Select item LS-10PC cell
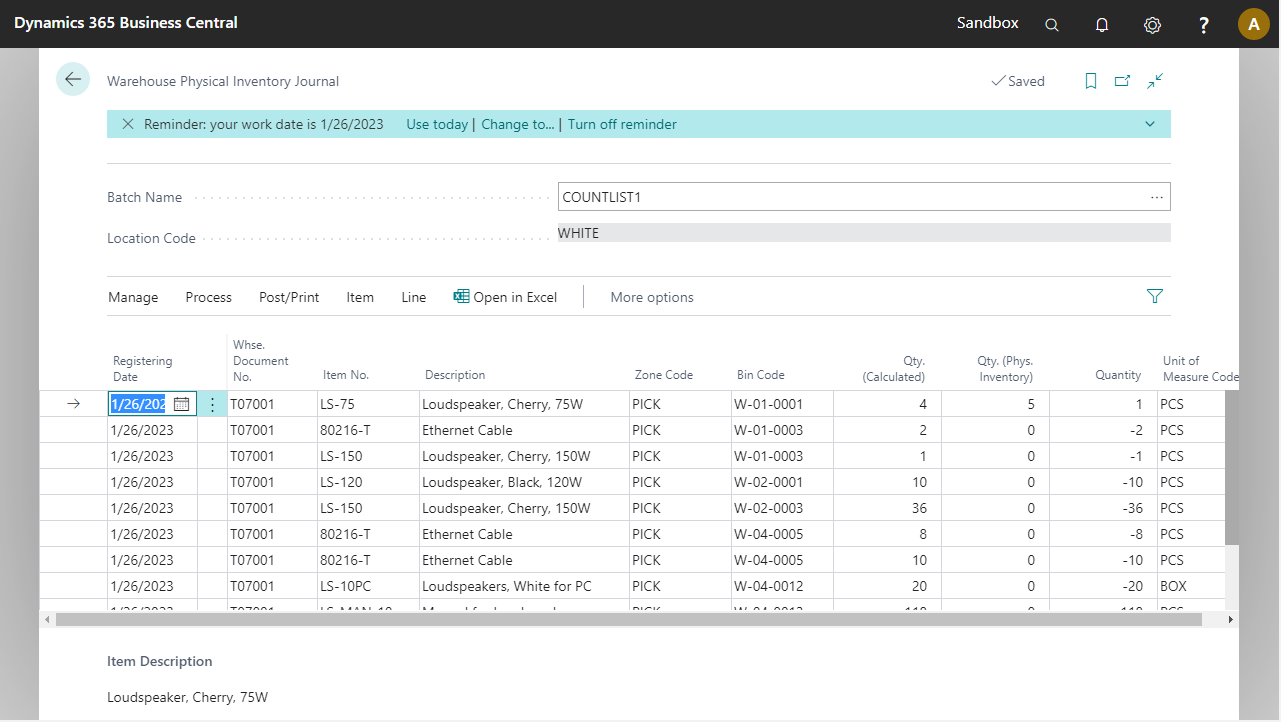 368,586
